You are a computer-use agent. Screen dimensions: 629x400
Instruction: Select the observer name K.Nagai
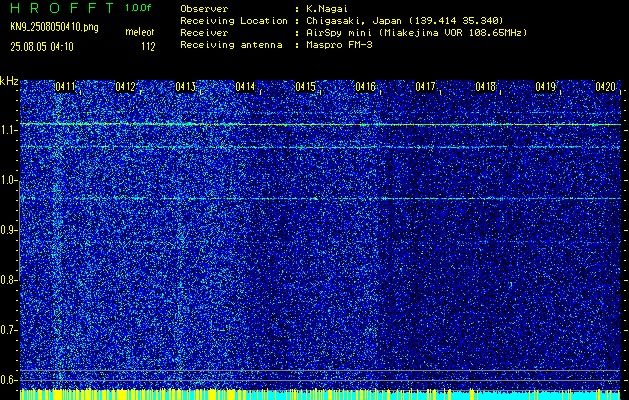(x=327, y=9)
